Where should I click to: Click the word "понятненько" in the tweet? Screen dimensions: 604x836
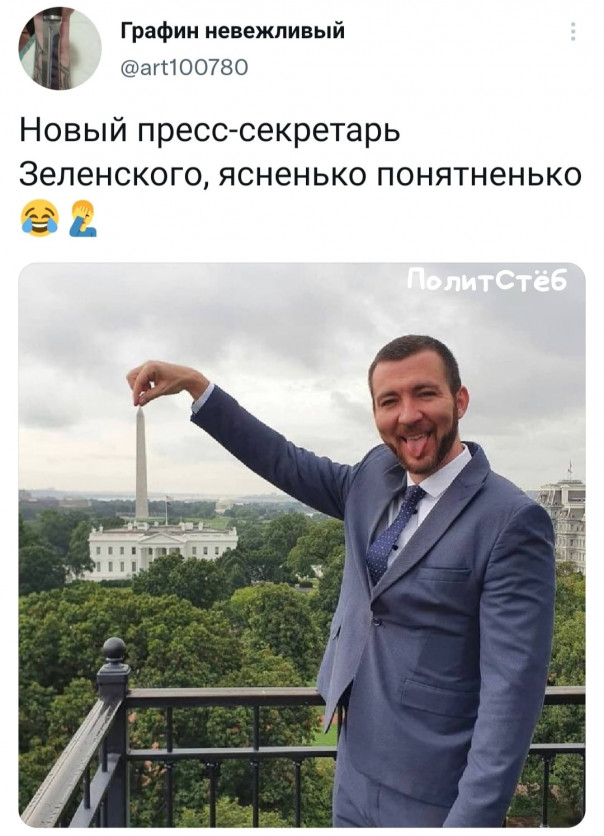pos(480,174)
